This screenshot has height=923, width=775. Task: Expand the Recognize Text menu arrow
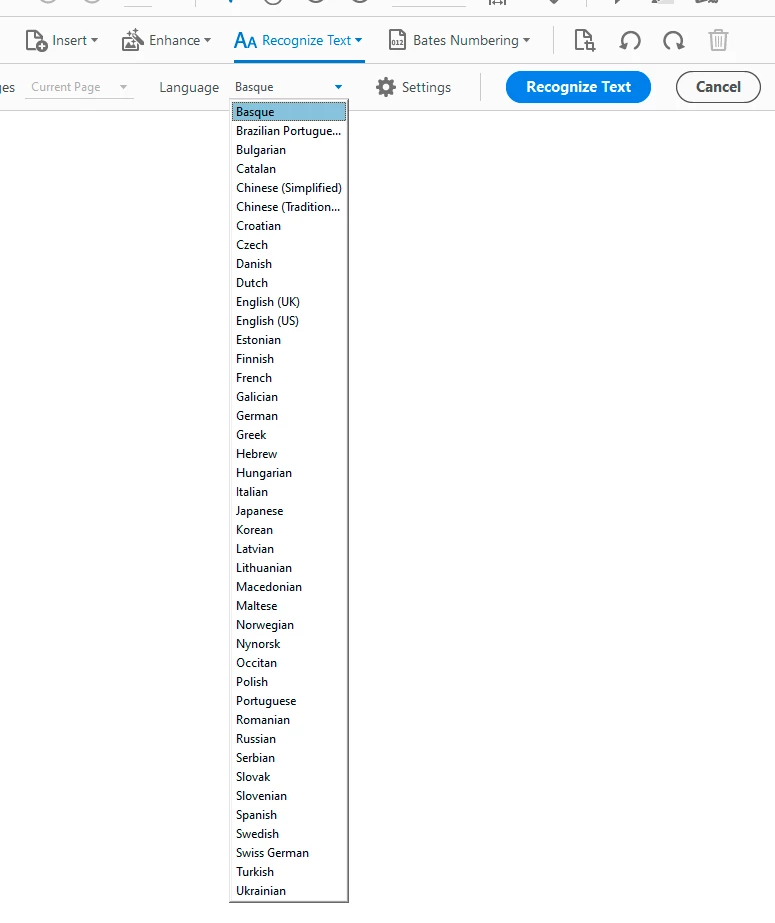[x=358, y=40]
